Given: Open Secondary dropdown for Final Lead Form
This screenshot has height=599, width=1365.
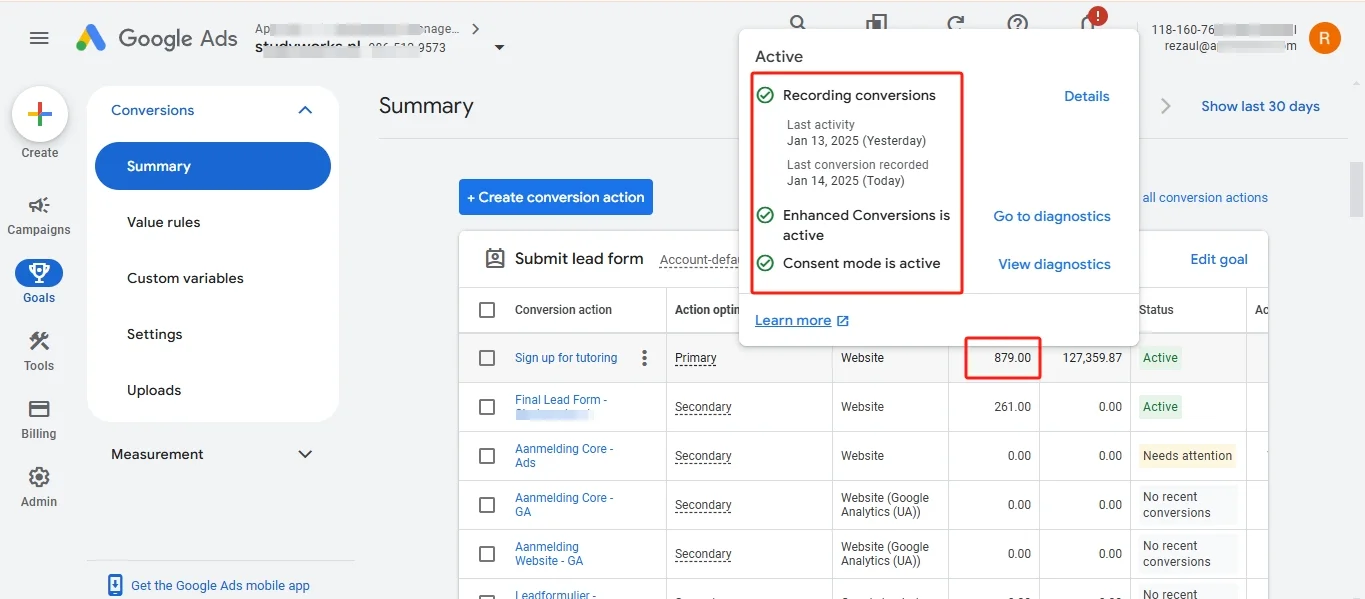Looking at the screenshot, I should click(703, 407).
